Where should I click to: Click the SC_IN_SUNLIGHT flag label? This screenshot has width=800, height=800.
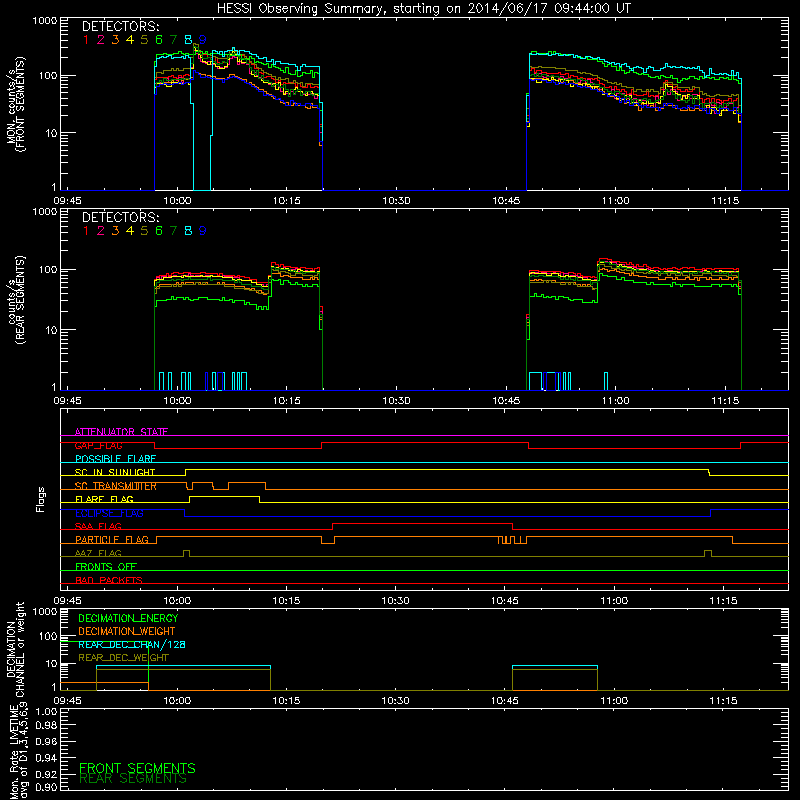point(115,472)
